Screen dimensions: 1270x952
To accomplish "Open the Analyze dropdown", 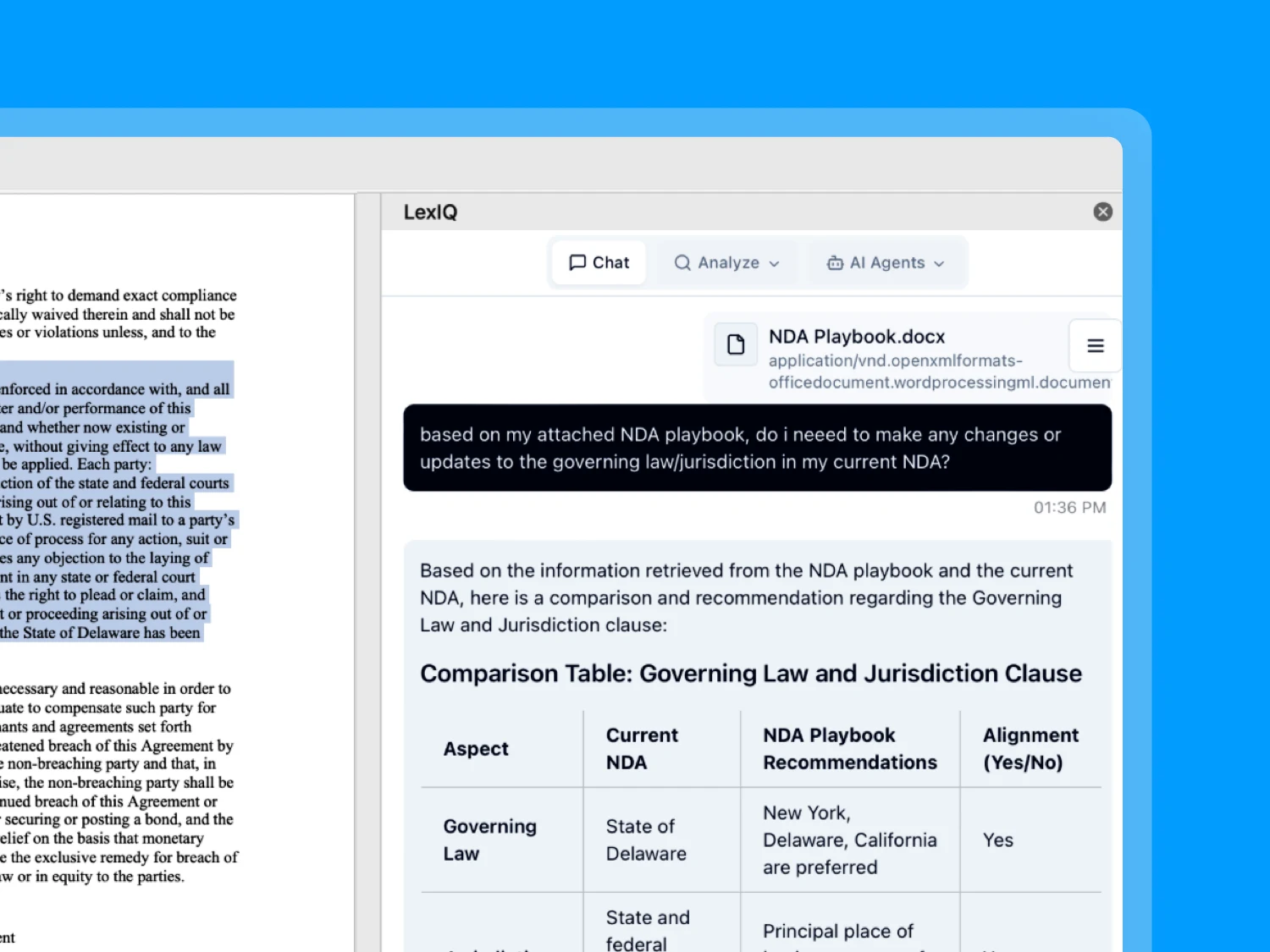I will [x=726, y=262].
